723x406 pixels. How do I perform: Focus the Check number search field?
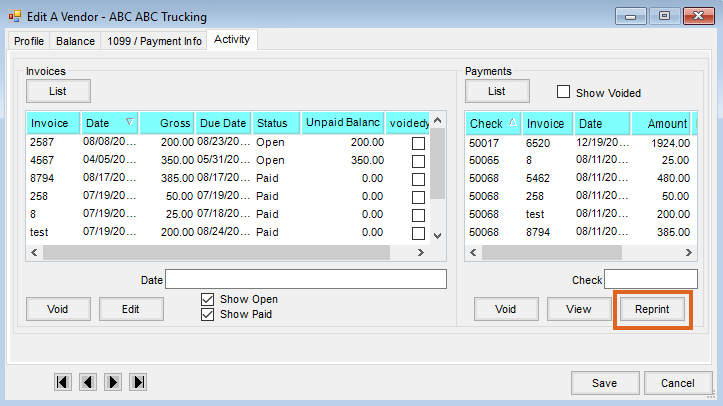[x=651, y=279]
